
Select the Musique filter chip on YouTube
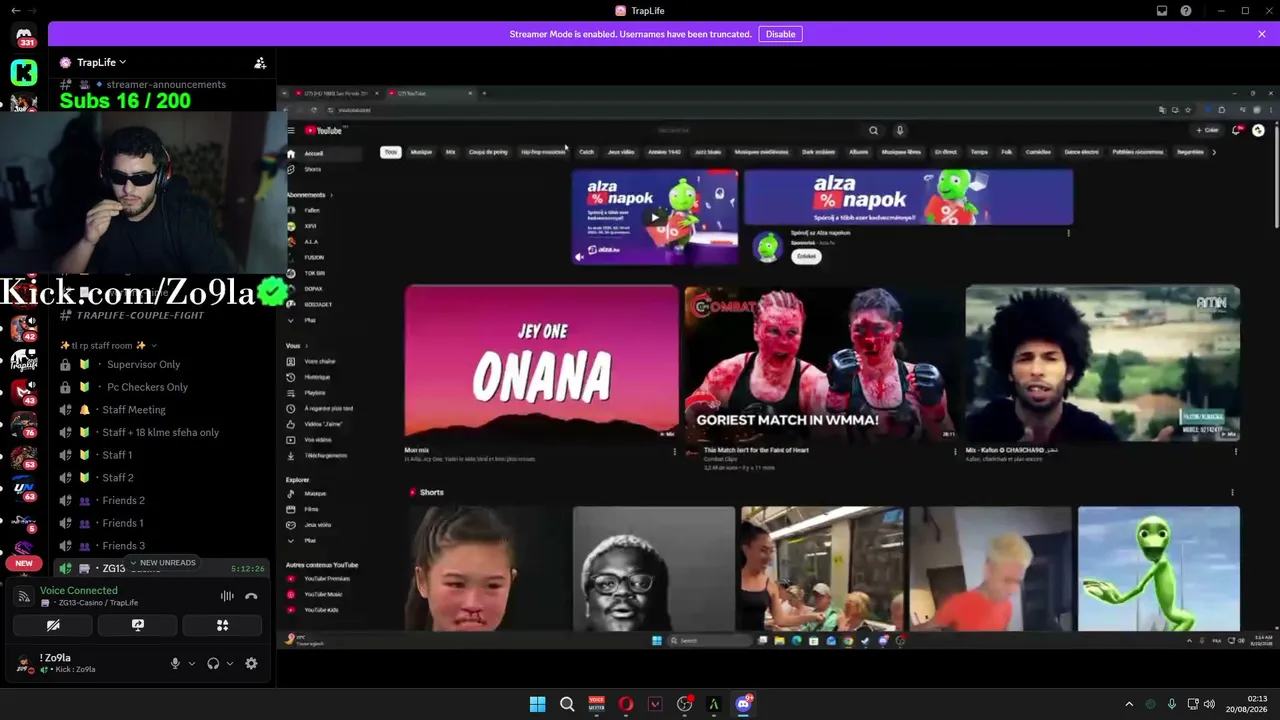421,152
